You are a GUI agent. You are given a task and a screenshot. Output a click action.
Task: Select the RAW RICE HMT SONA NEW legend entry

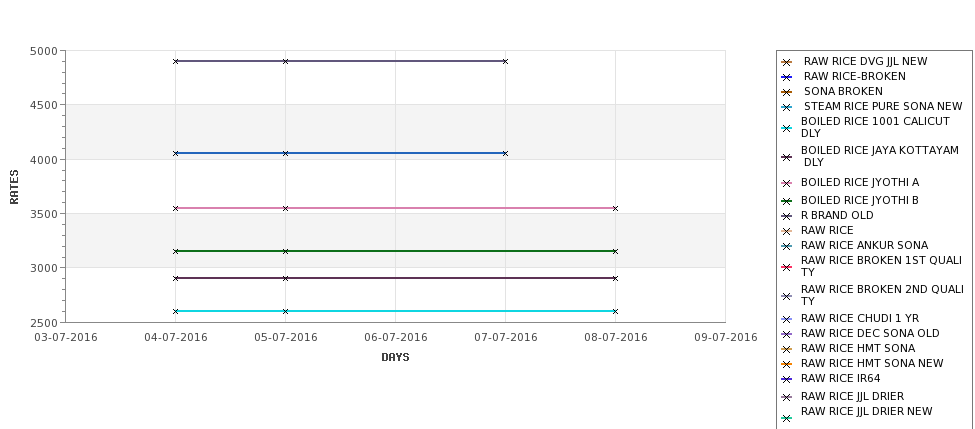click(872, 364)
